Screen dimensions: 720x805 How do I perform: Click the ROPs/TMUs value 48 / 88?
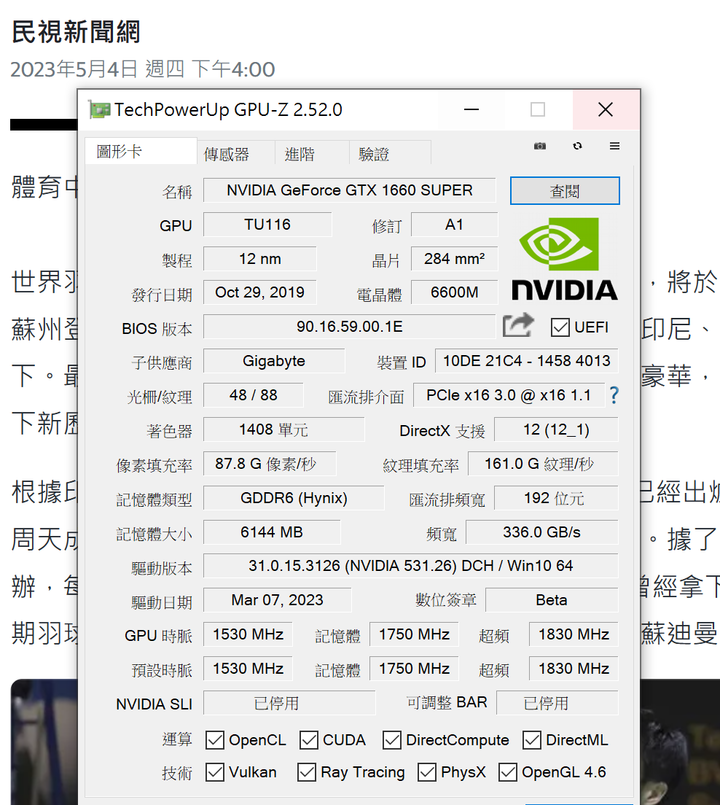(253, 395)
